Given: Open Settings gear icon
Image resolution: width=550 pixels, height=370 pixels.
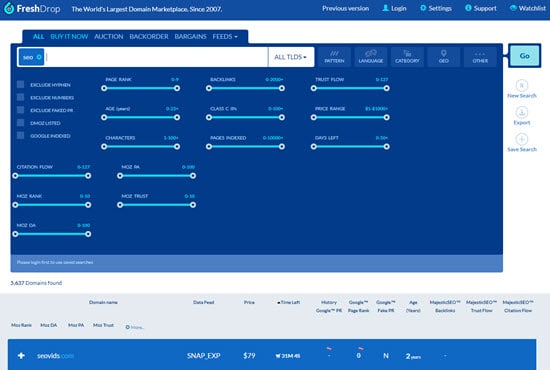Looking at the screenshot, I should [423, 8].
